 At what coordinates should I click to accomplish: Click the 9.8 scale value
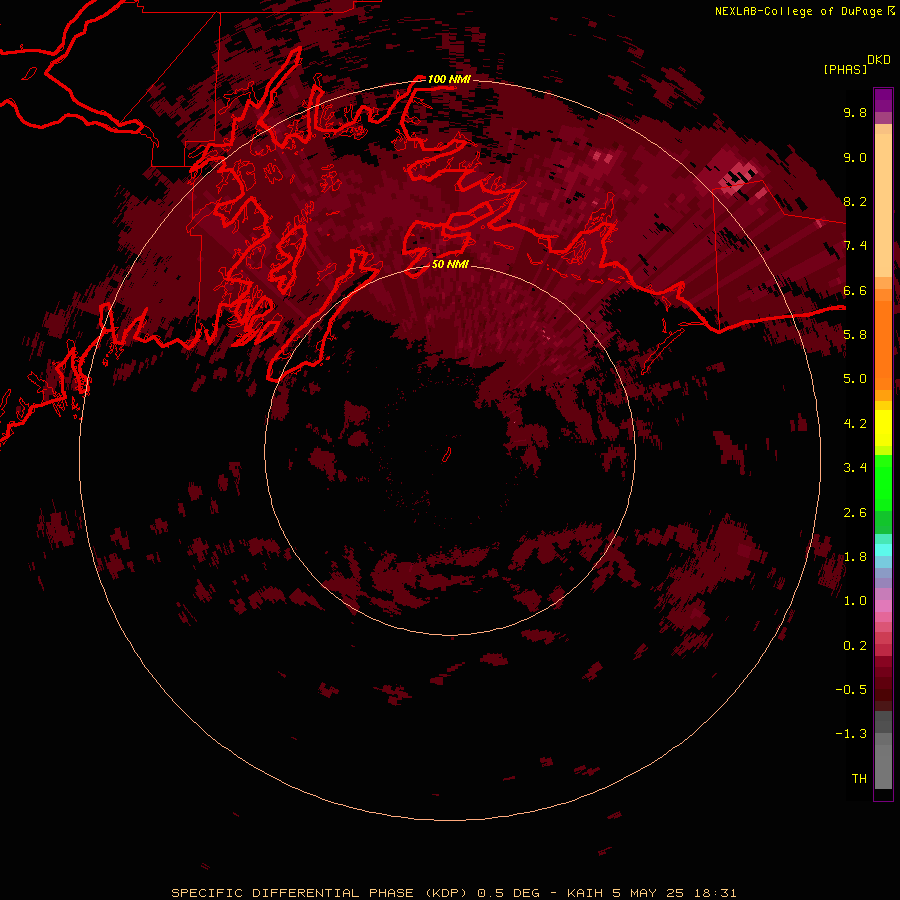click(x=855, y=112)
